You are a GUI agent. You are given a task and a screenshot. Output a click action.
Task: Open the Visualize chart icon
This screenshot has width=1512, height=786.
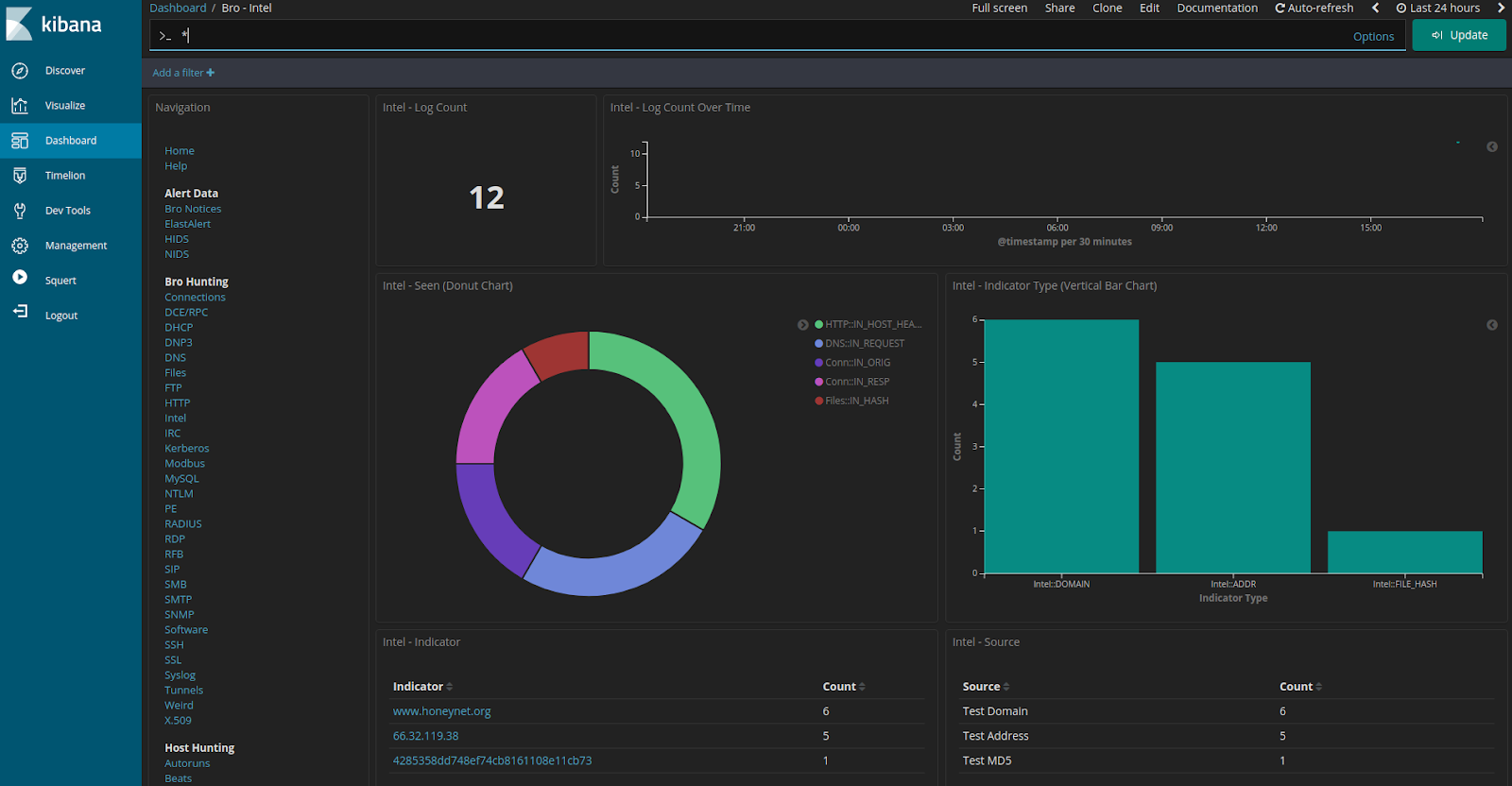[x=20, y=106]
